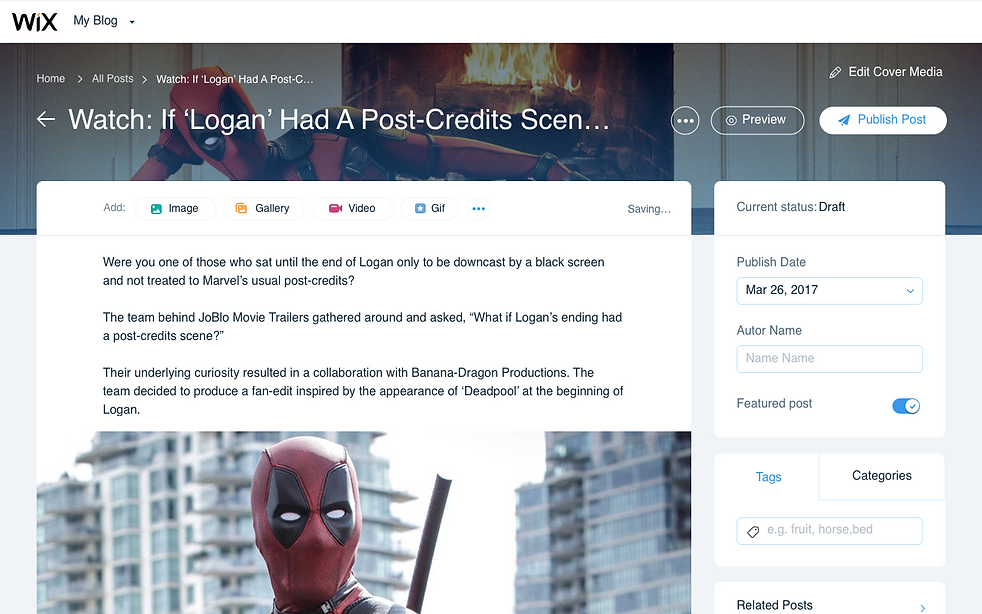Go to Home breadcrumb

coord(51,78)
